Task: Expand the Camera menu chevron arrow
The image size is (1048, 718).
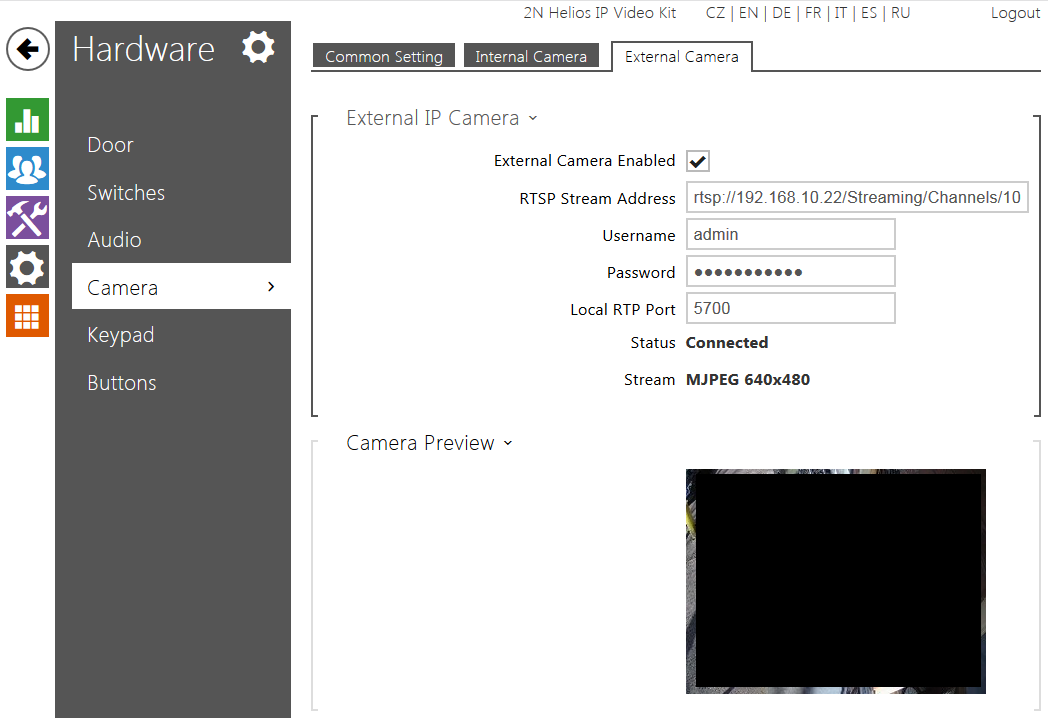Action: click(271, 288)
